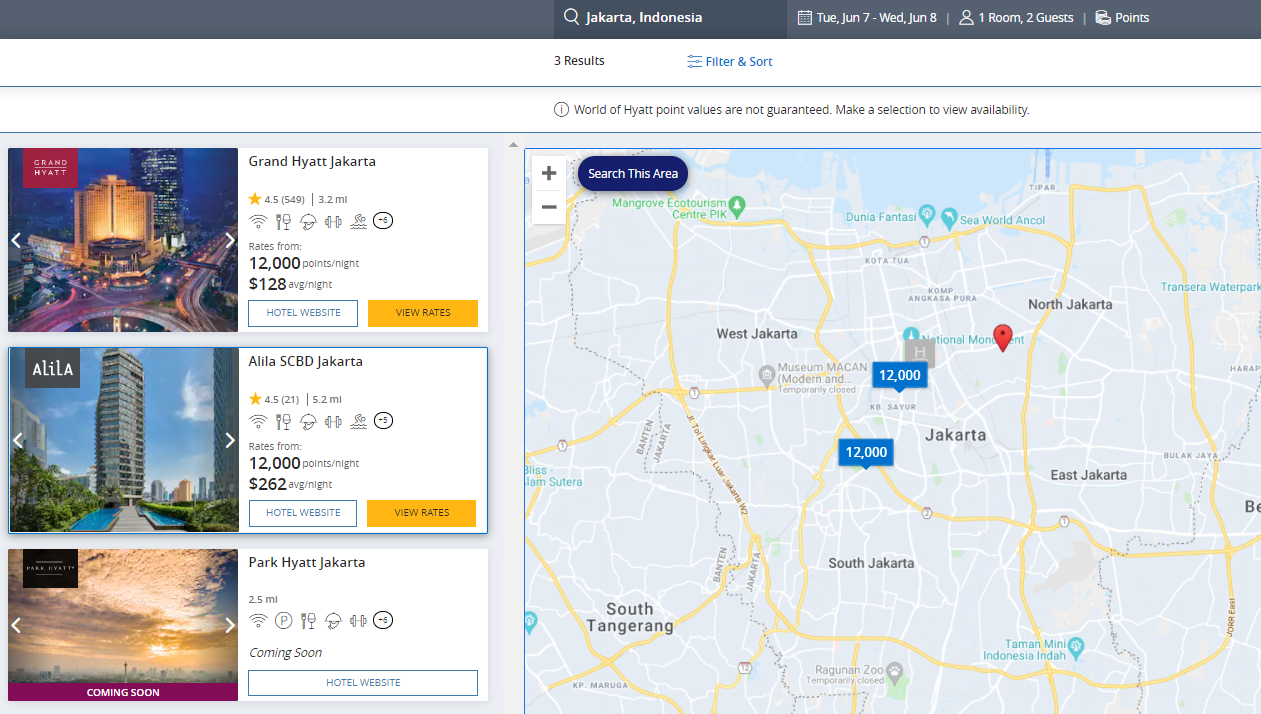
Task: Show previous photo of Grand Hyatt Jakarta
Action: point(16,240)
